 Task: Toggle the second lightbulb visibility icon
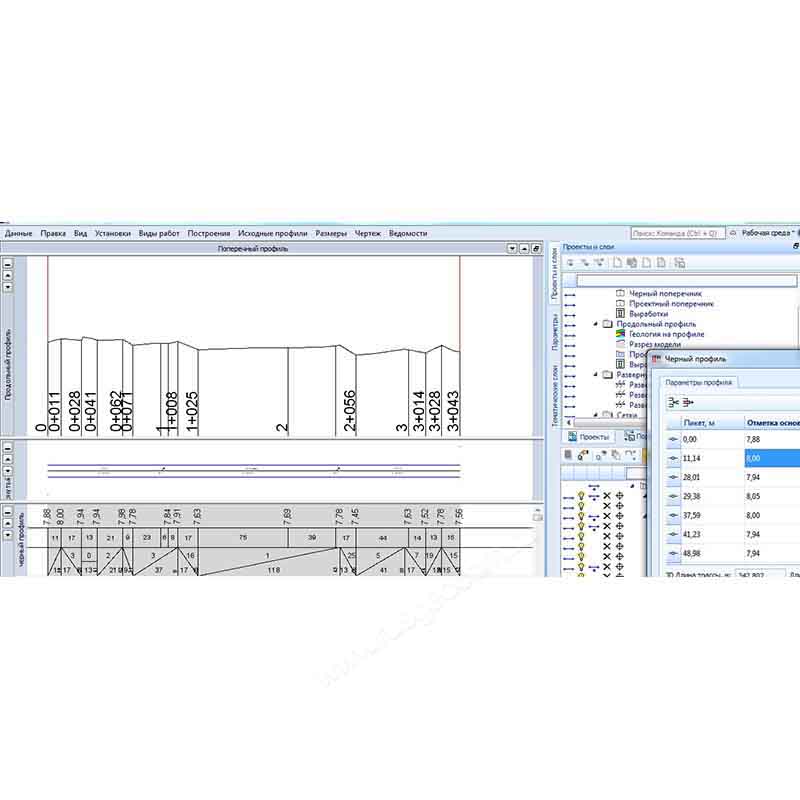pyautogui.click(x=579, y=508)
